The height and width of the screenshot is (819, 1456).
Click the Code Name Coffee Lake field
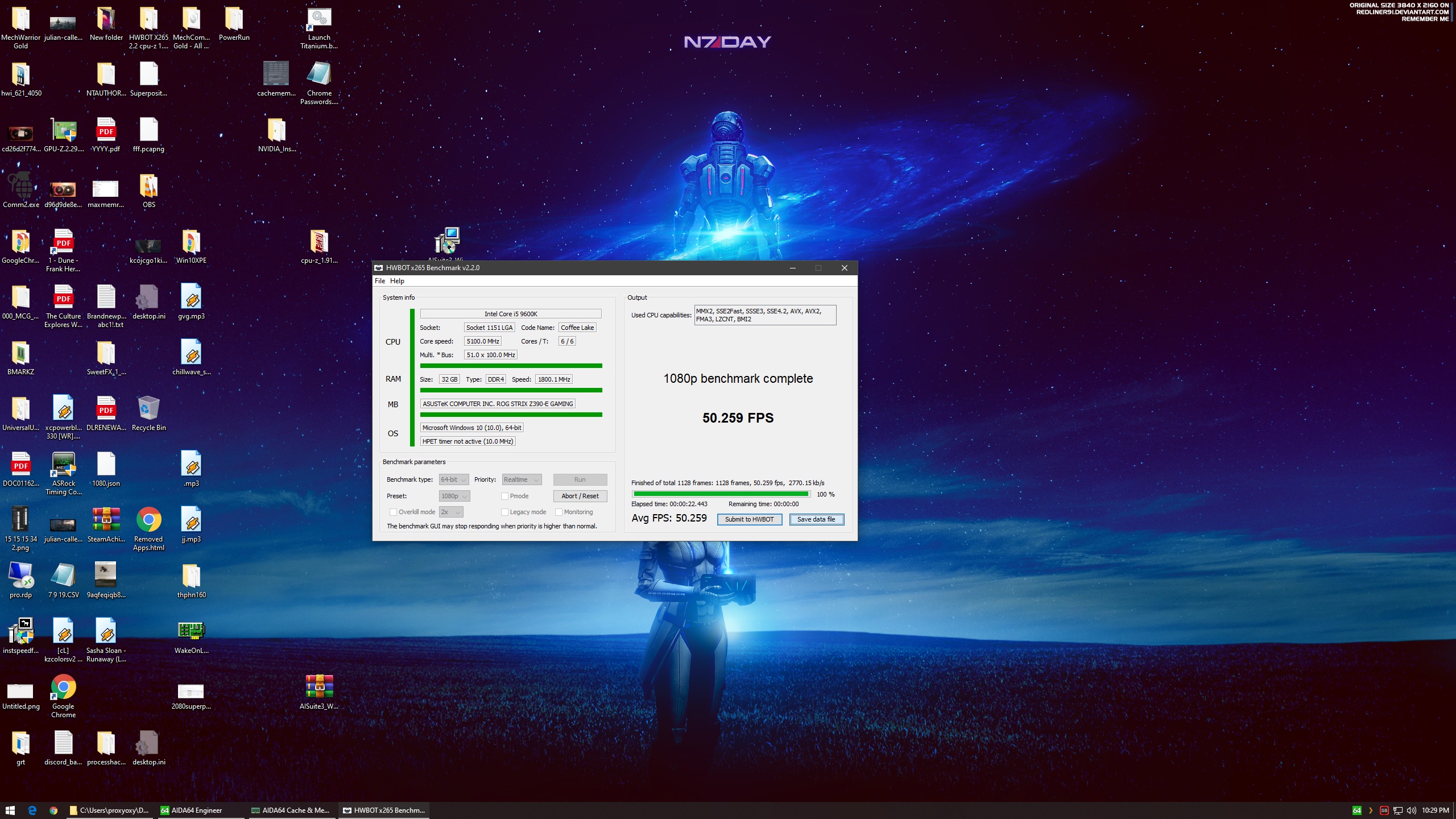coord(577,328)
